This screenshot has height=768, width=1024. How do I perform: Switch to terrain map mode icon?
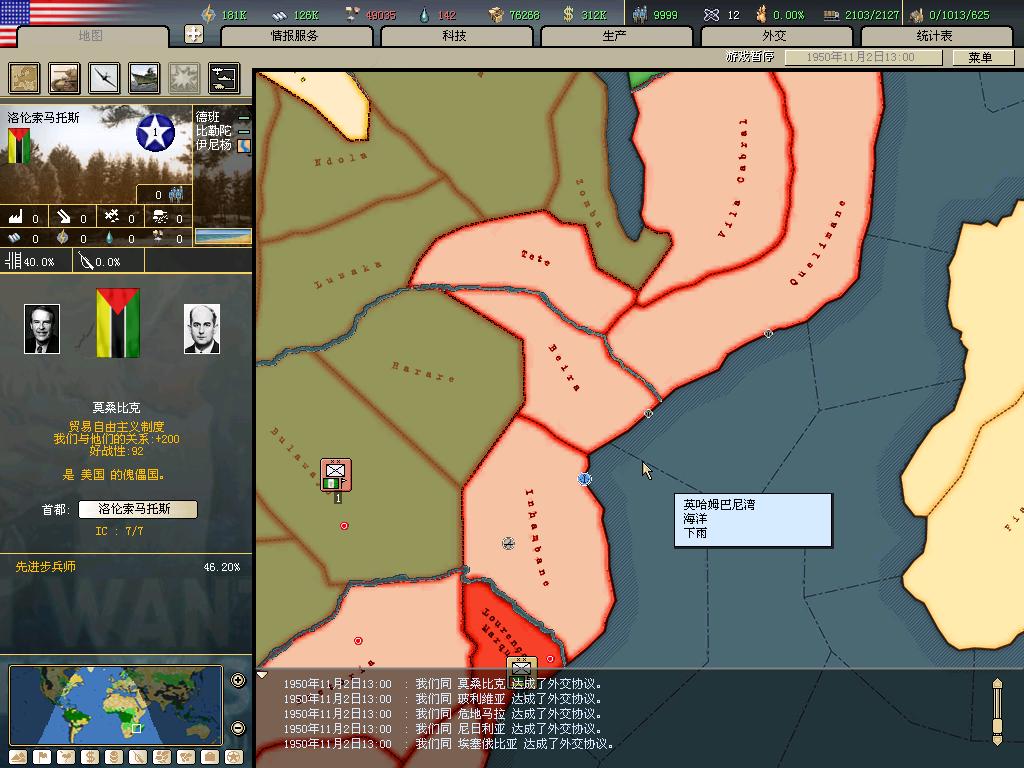(18, 758)
